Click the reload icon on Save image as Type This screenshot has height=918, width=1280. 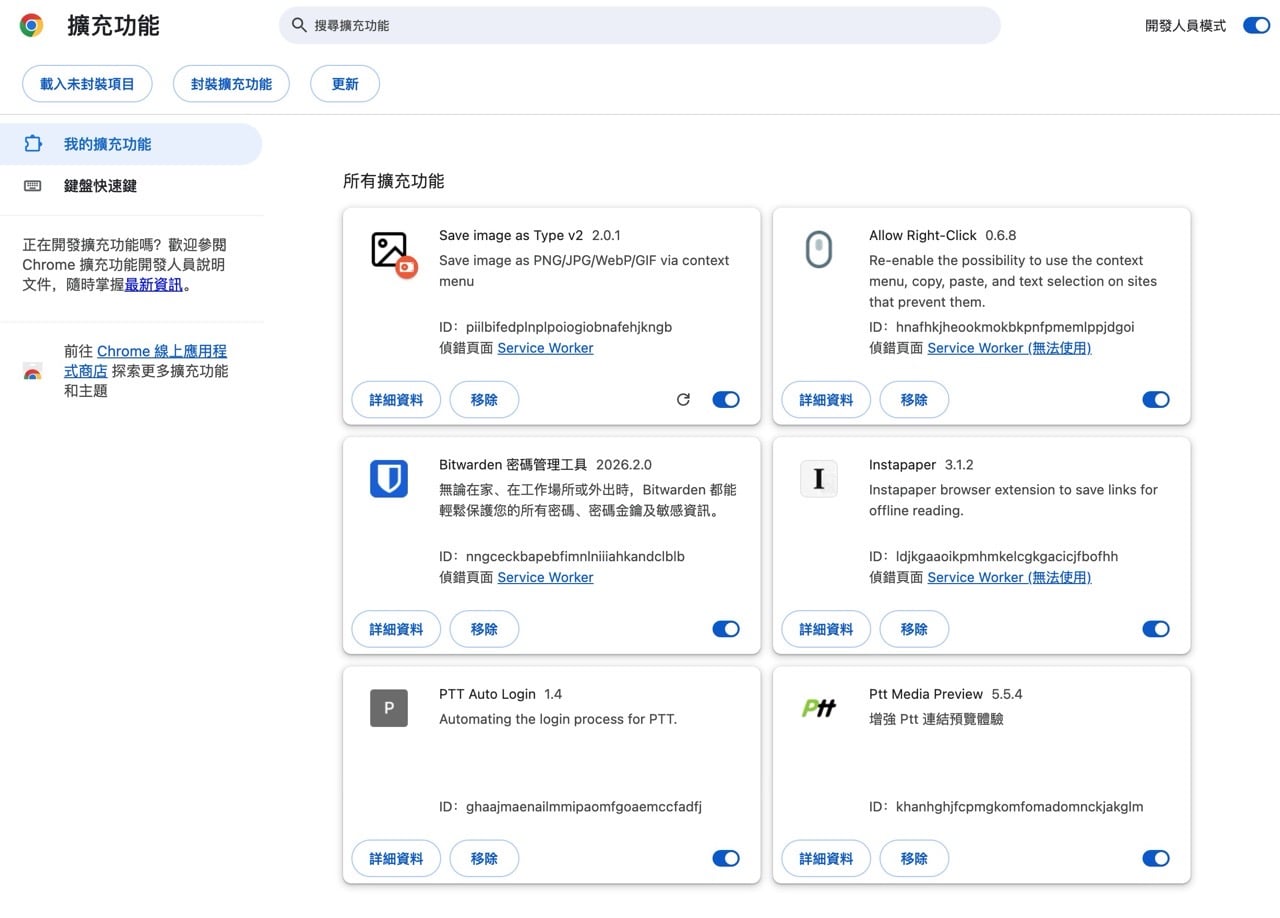[x=684, y=399]
